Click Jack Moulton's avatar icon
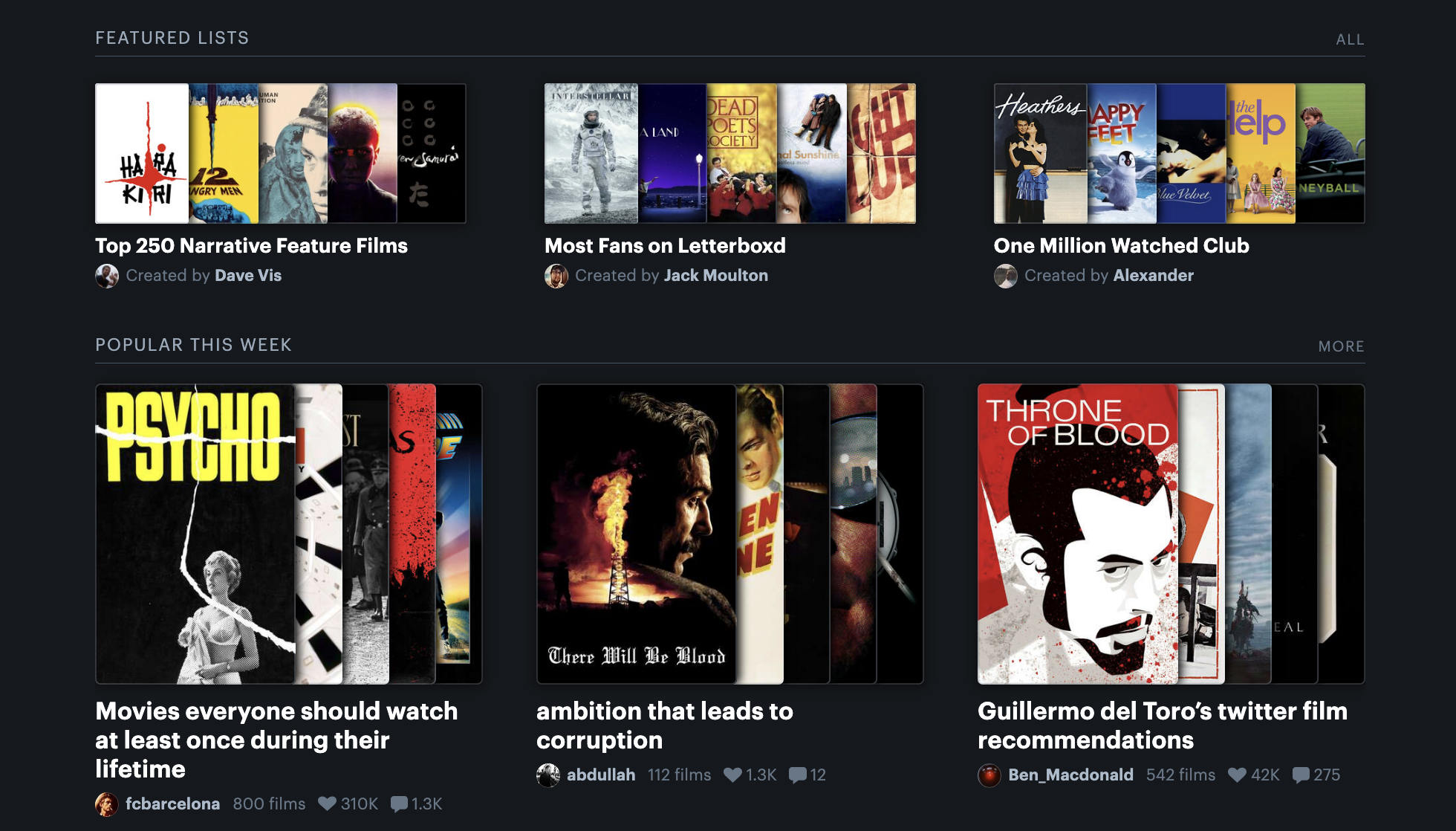This screenshot has width=1456, height=831. [556, 276]
